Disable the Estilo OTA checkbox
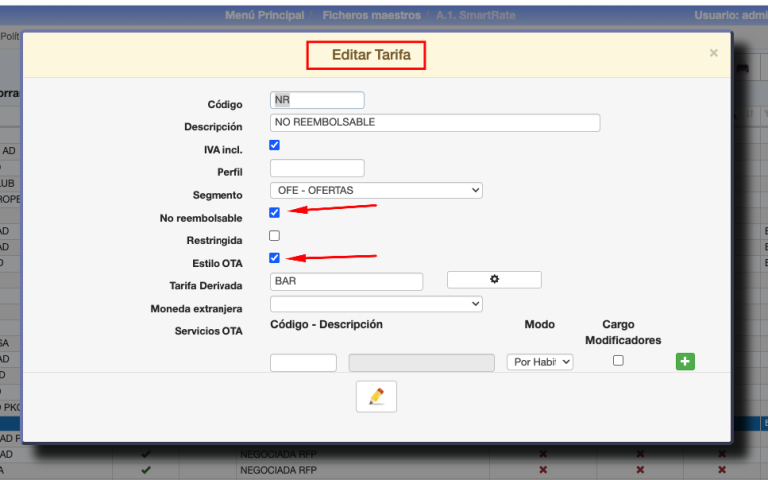Image resolution: width=768 pixels, height=480 pixels. [x=275, y=258]
